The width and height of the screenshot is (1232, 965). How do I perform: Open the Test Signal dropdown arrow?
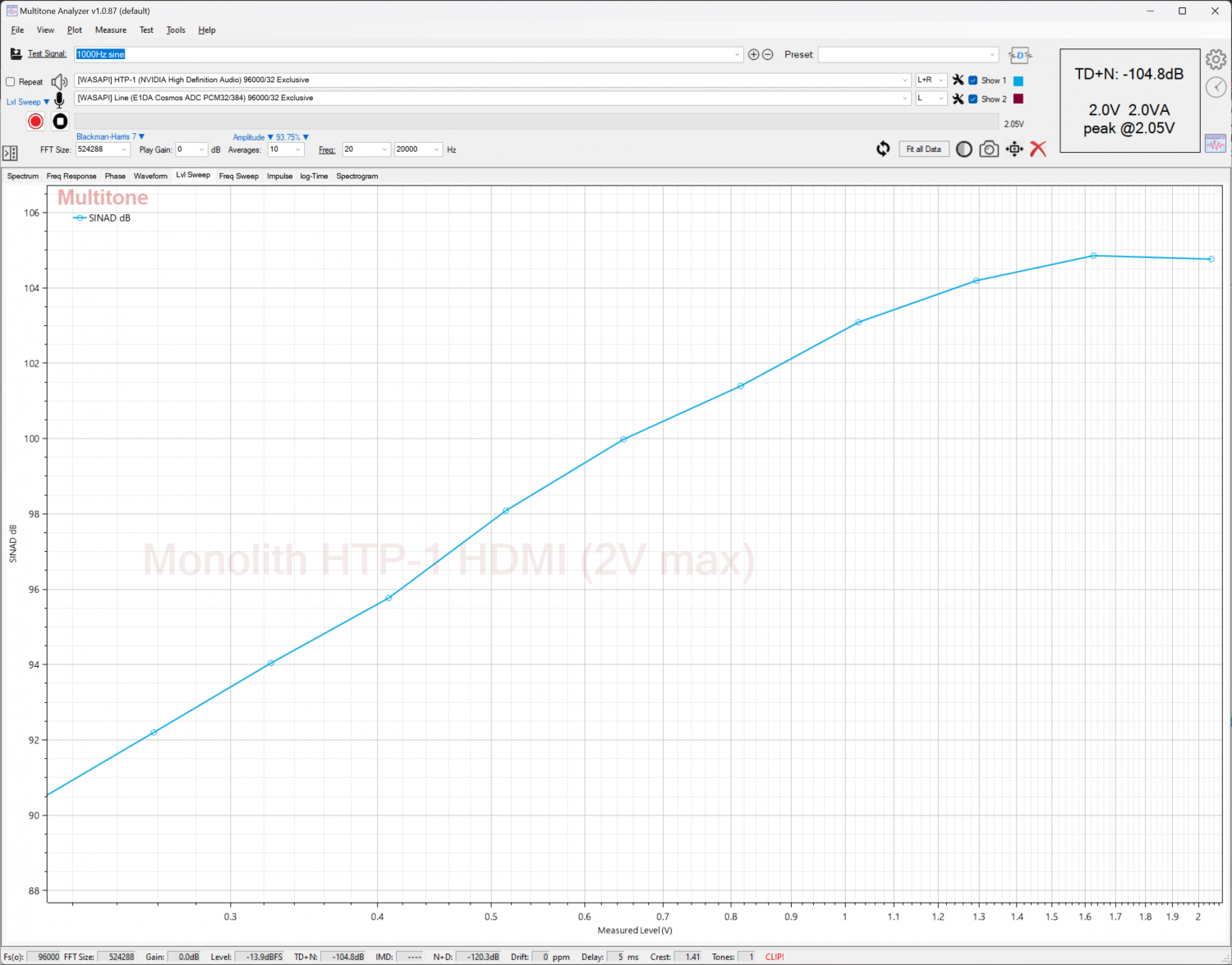[x=737, y=54]
